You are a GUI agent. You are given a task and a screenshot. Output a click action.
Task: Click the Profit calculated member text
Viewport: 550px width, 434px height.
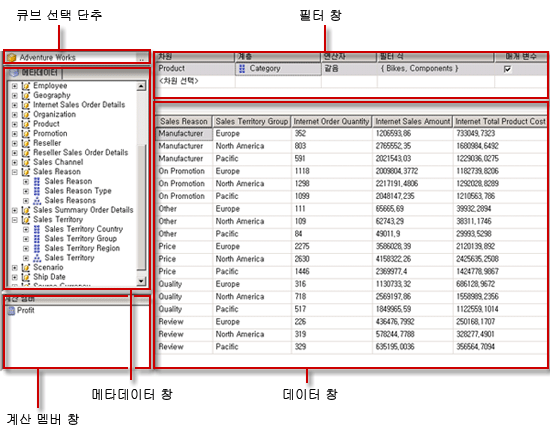(x=26, y=311)
